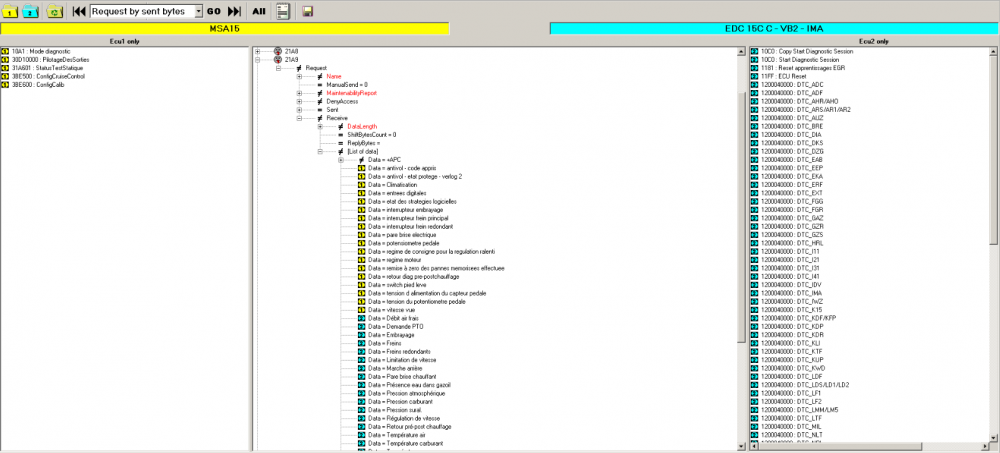Select Data = antivol - code appris row
The height and width of the screenshot is (453, 1000).
(402, 168)
